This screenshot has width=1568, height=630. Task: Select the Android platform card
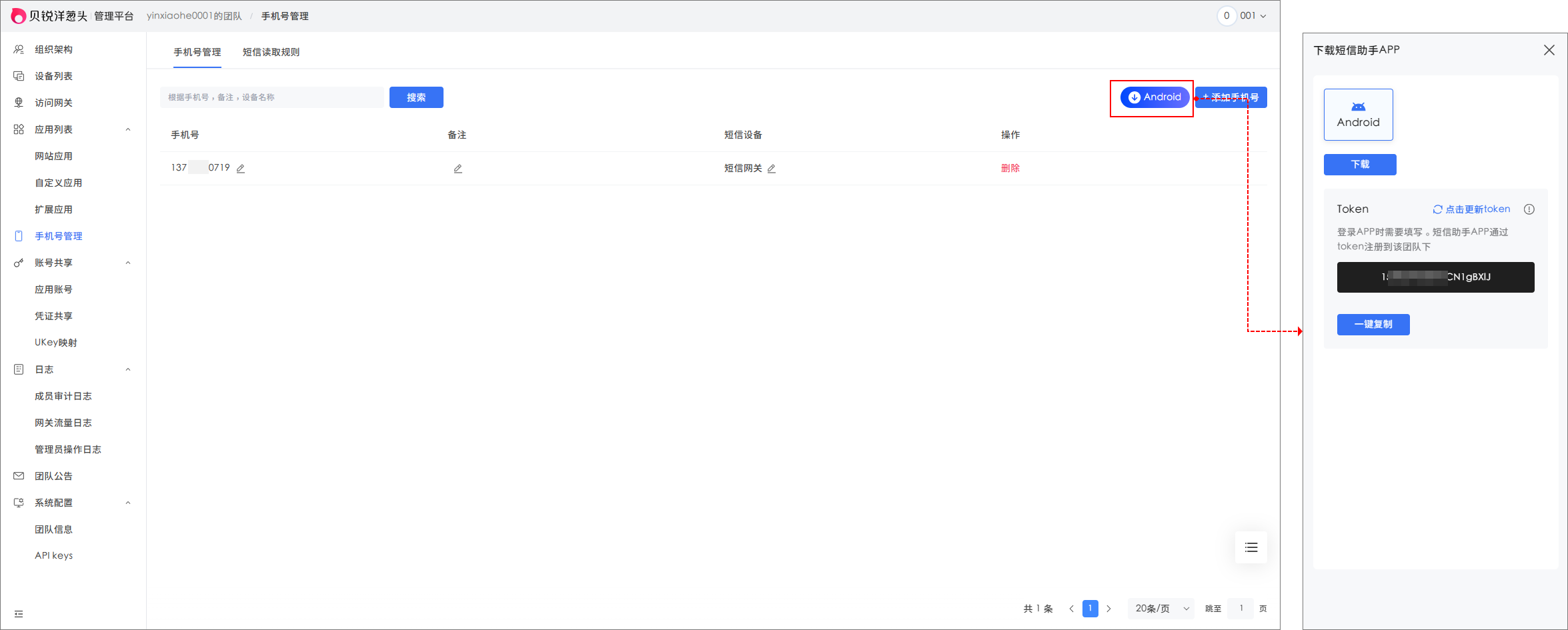point(1358,115)
